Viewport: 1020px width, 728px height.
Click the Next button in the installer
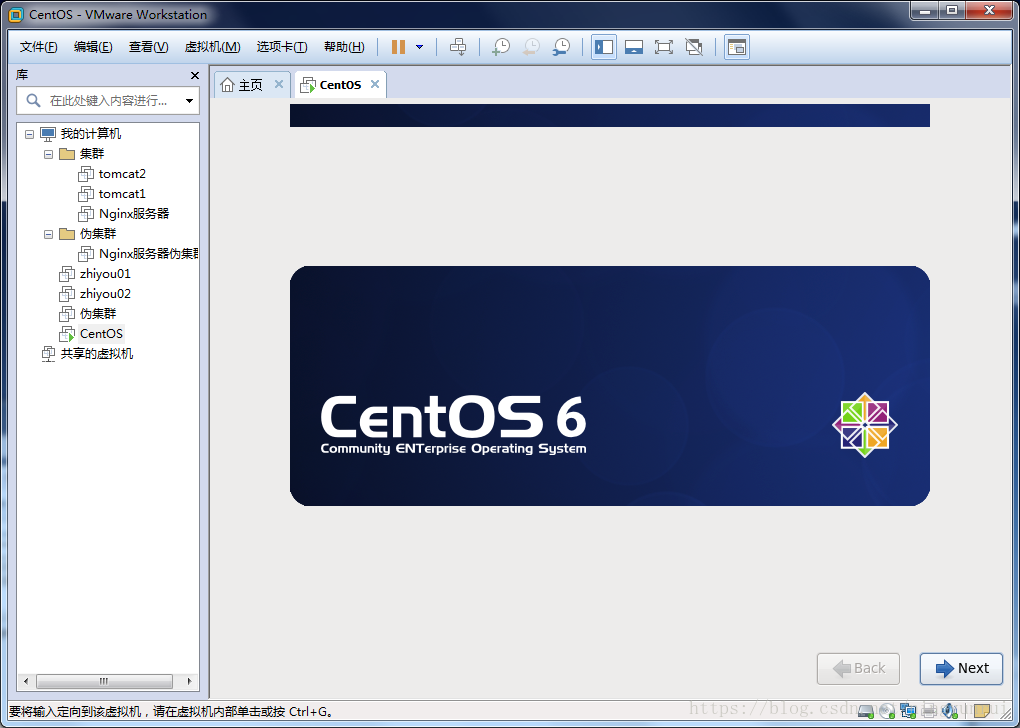tap(961, 669)
